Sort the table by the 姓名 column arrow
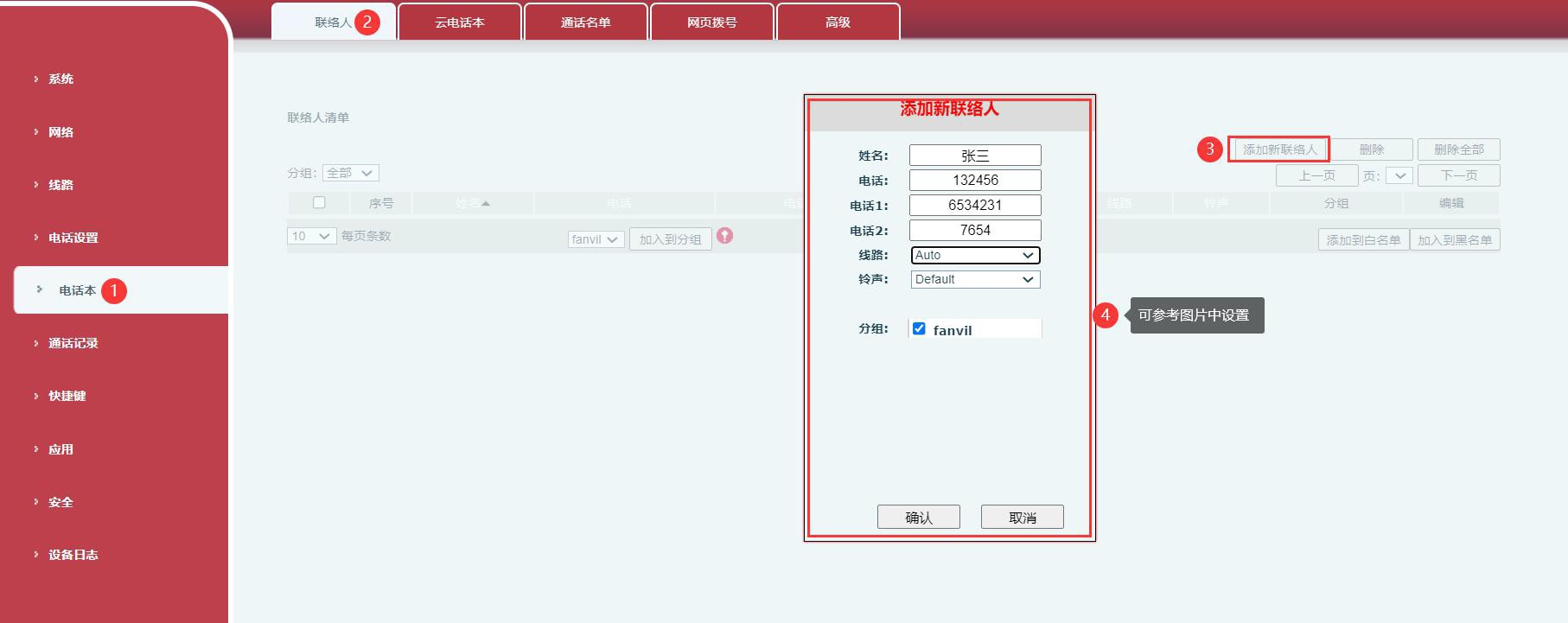 (x=486, y=204)
